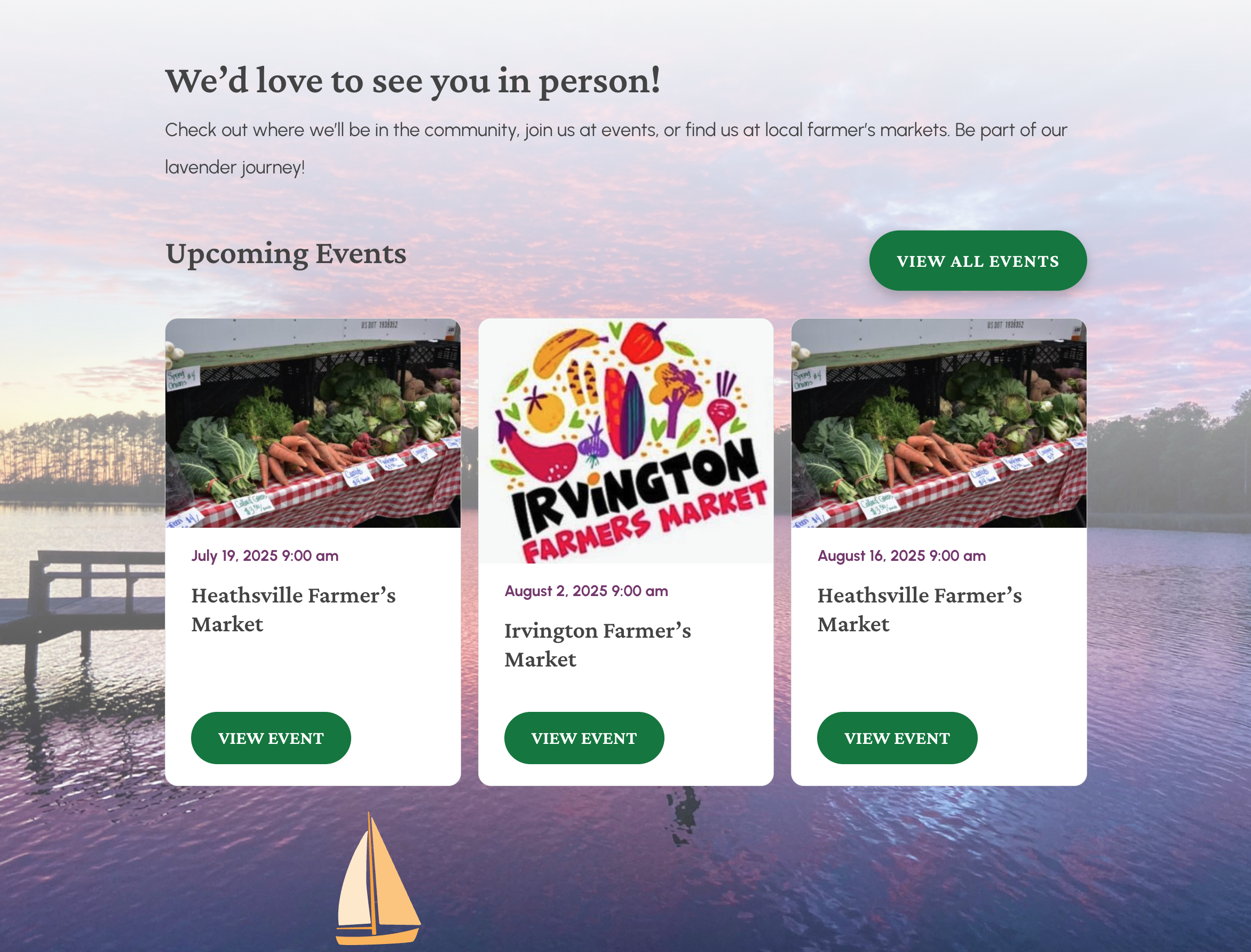Open the Heathsville Farmer's Market title under July 19
1251x952 pixels.
[x=294, y=610]
